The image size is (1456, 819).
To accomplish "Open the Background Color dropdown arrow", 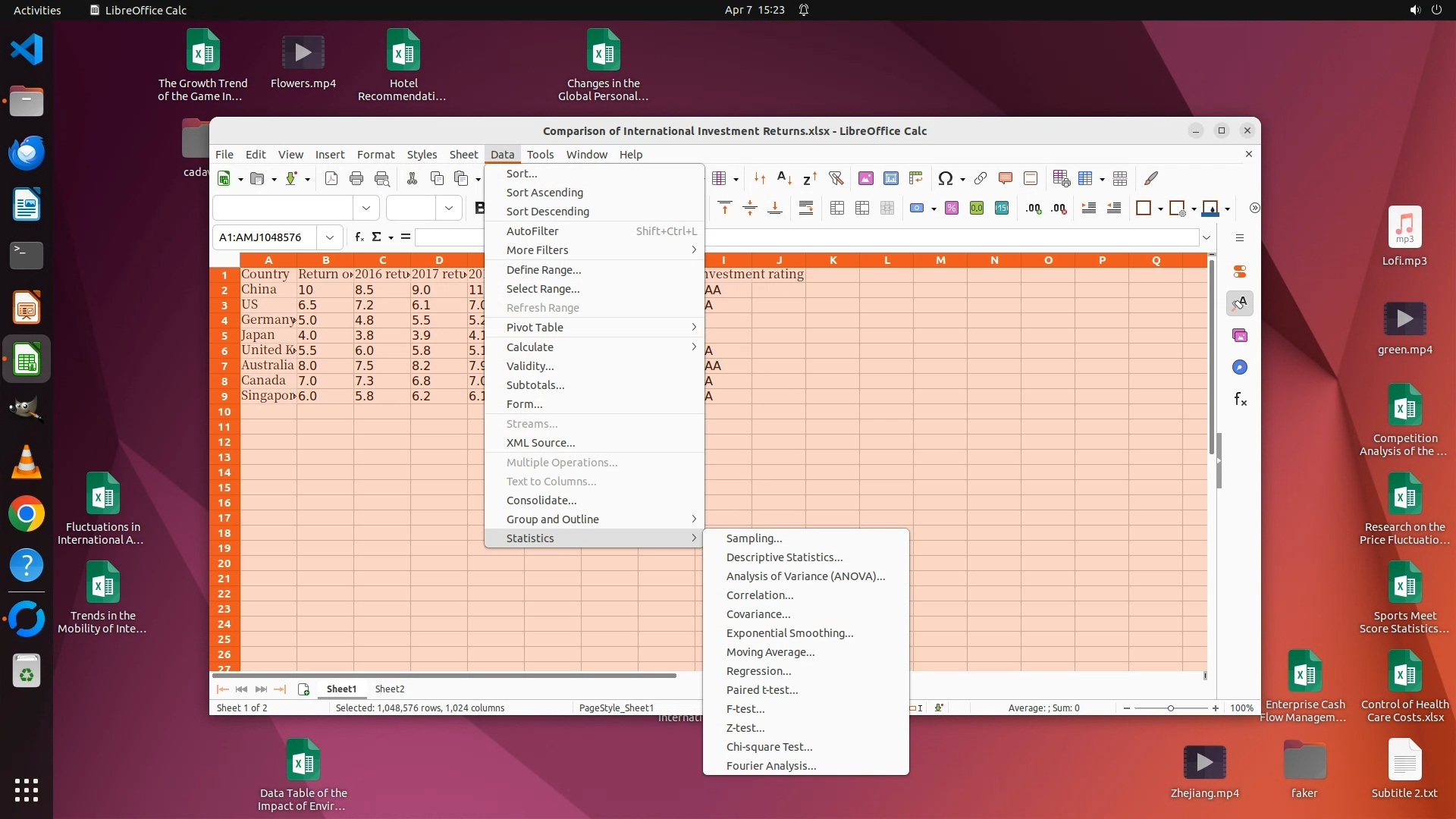I will [1228, 209].
